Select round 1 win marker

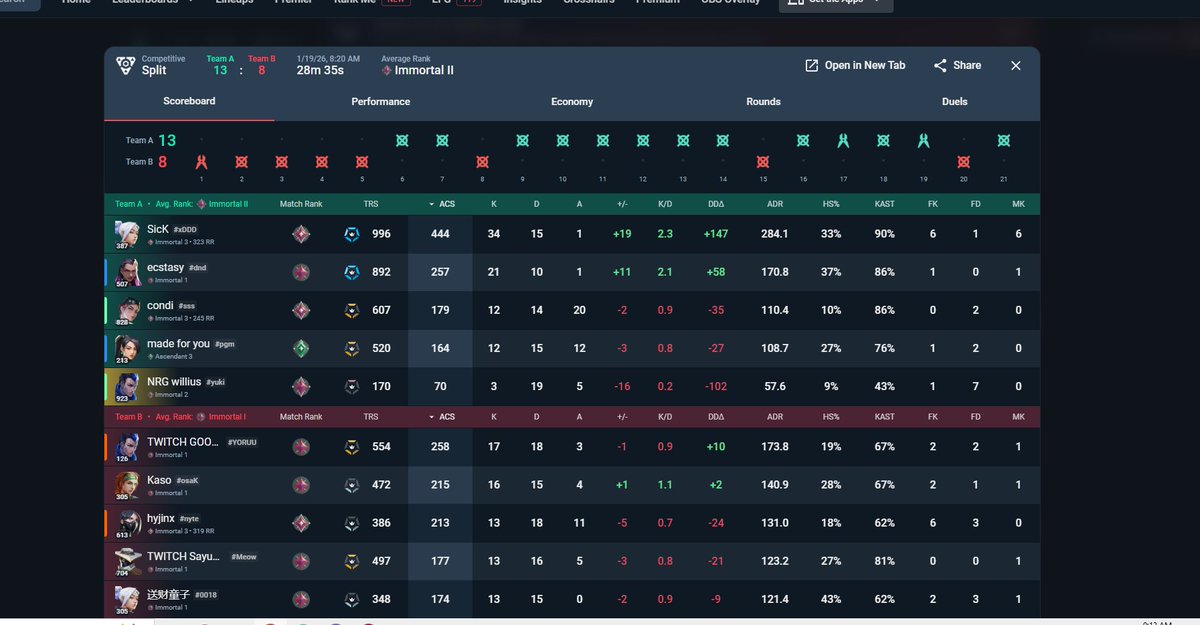click(x=201, y=161)
